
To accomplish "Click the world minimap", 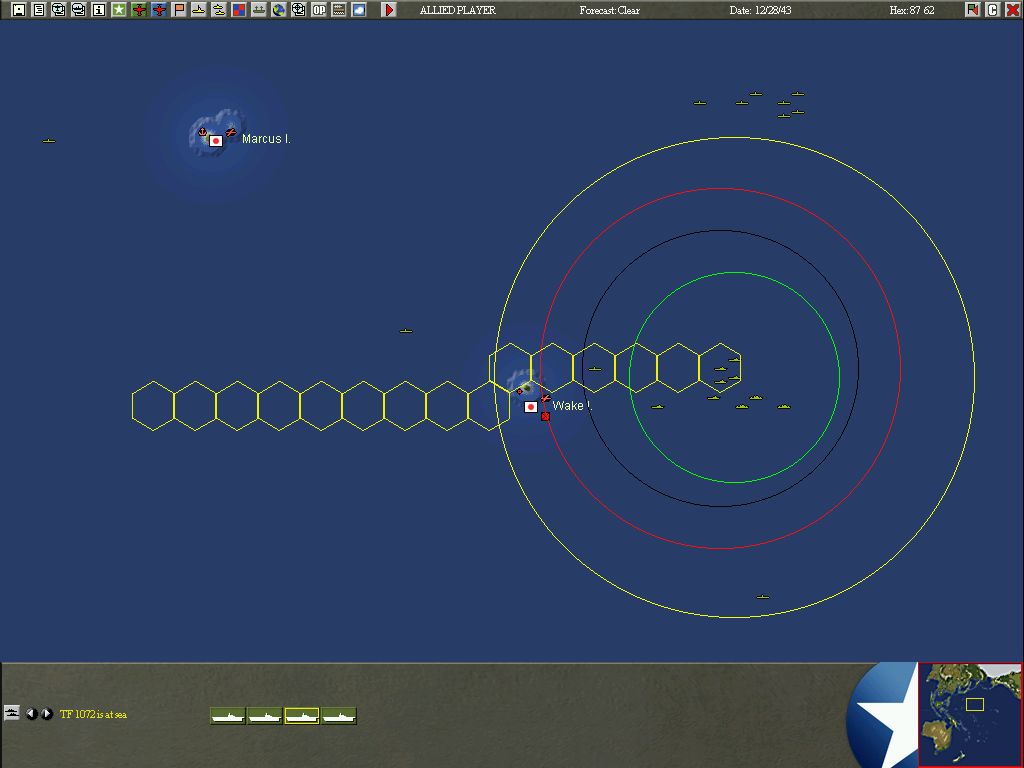I will coord(970,714).
